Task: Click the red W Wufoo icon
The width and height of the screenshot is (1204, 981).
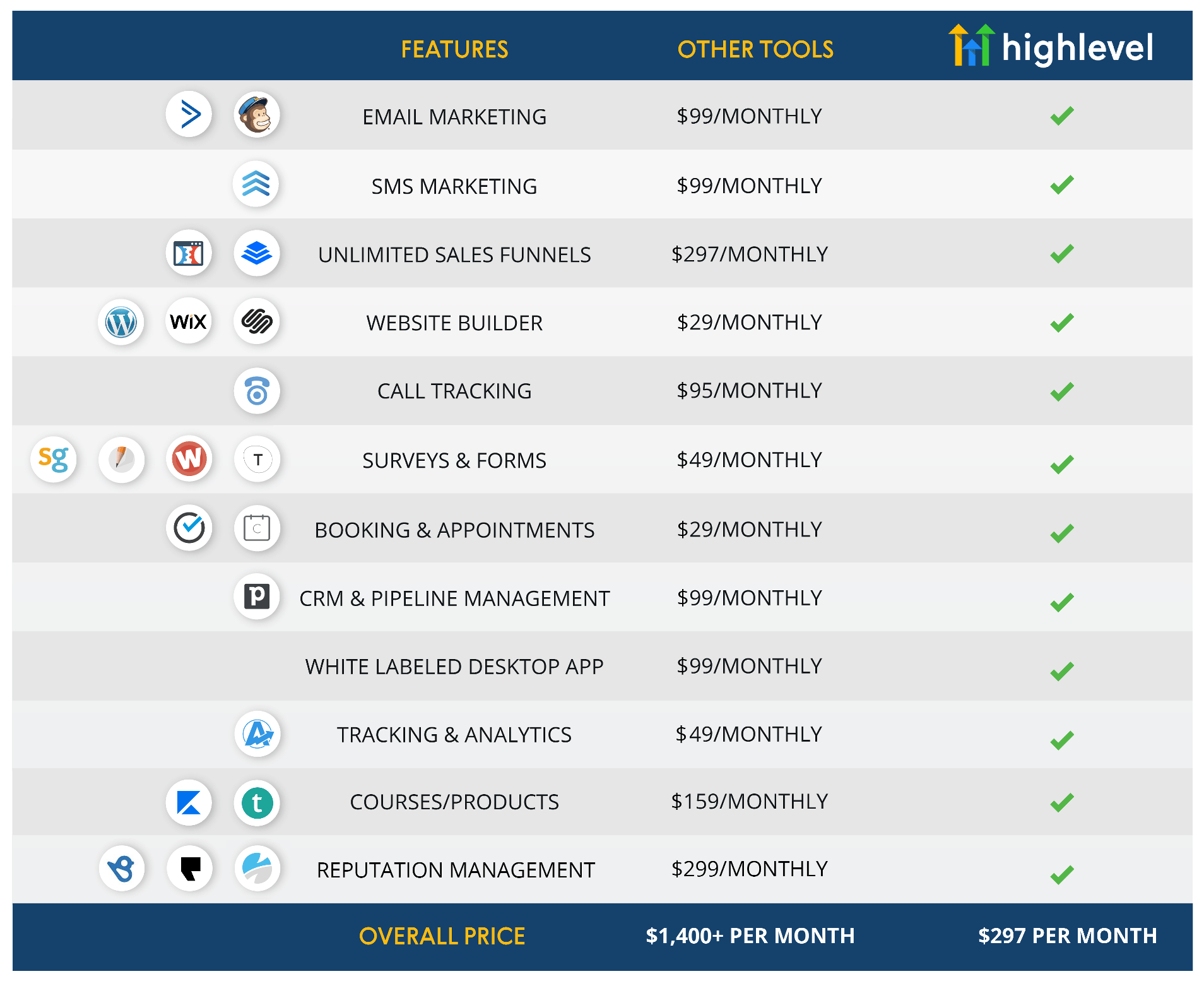Action: point(189,460)
